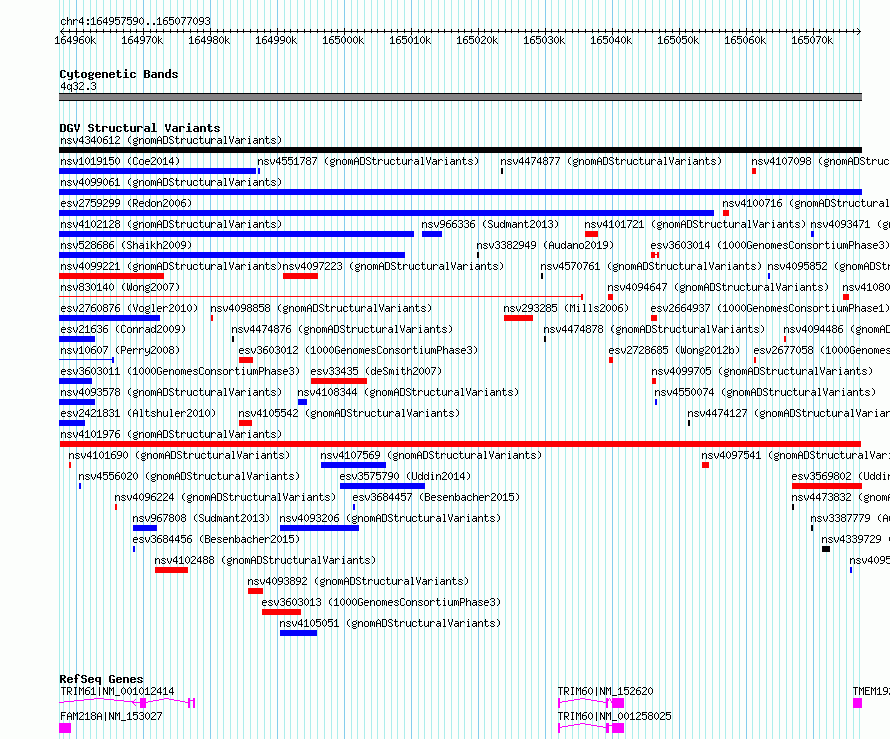Click the nsv4339729 black variant bar
Image resolution: width=890 pixels, height=739 pixels.
(x=826, y=549)
